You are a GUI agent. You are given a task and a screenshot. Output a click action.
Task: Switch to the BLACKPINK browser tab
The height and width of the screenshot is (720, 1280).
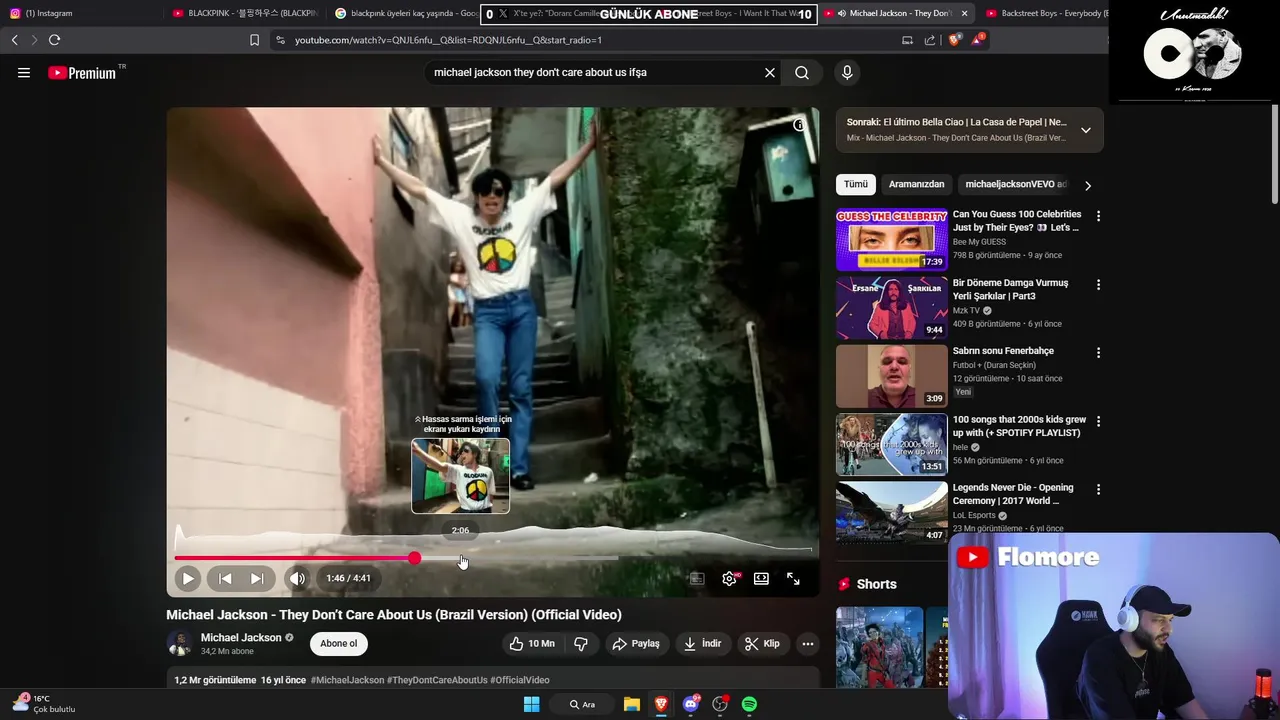245,13
